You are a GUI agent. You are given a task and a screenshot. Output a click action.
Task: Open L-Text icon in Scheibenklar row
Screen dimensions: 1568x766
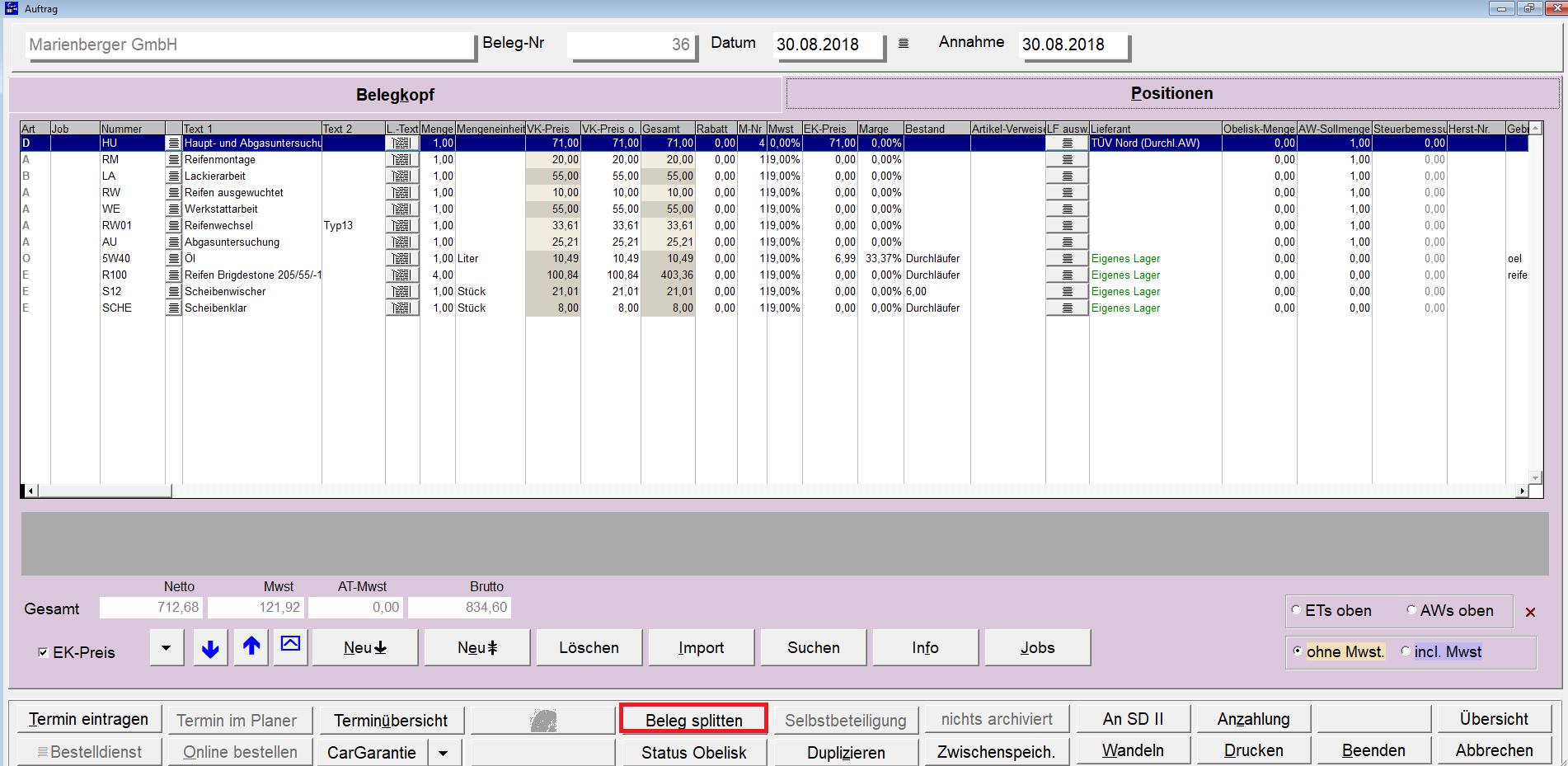(402, 308)
